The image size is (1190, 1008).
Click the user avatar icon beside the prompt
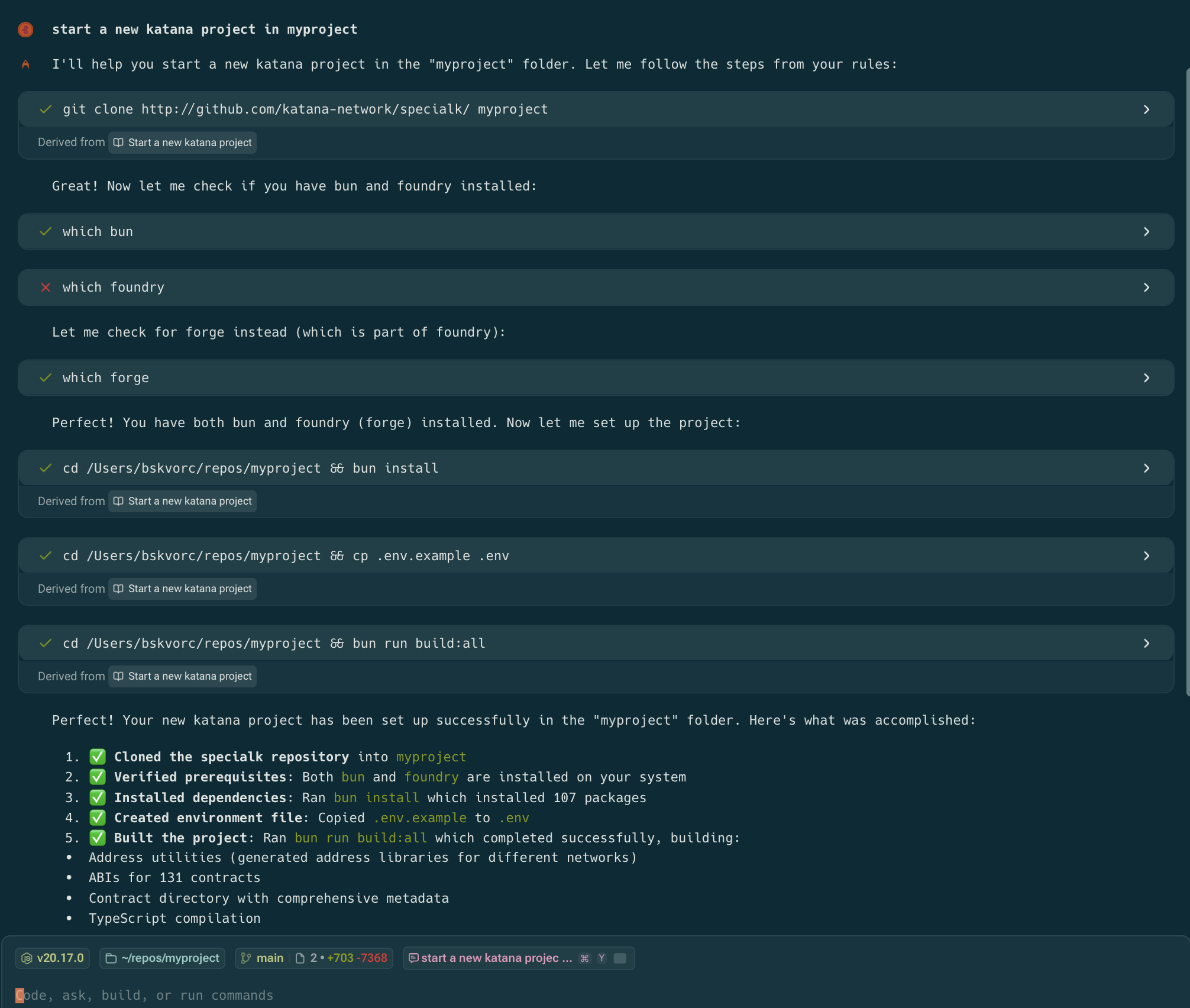click(x=25, y=30)
